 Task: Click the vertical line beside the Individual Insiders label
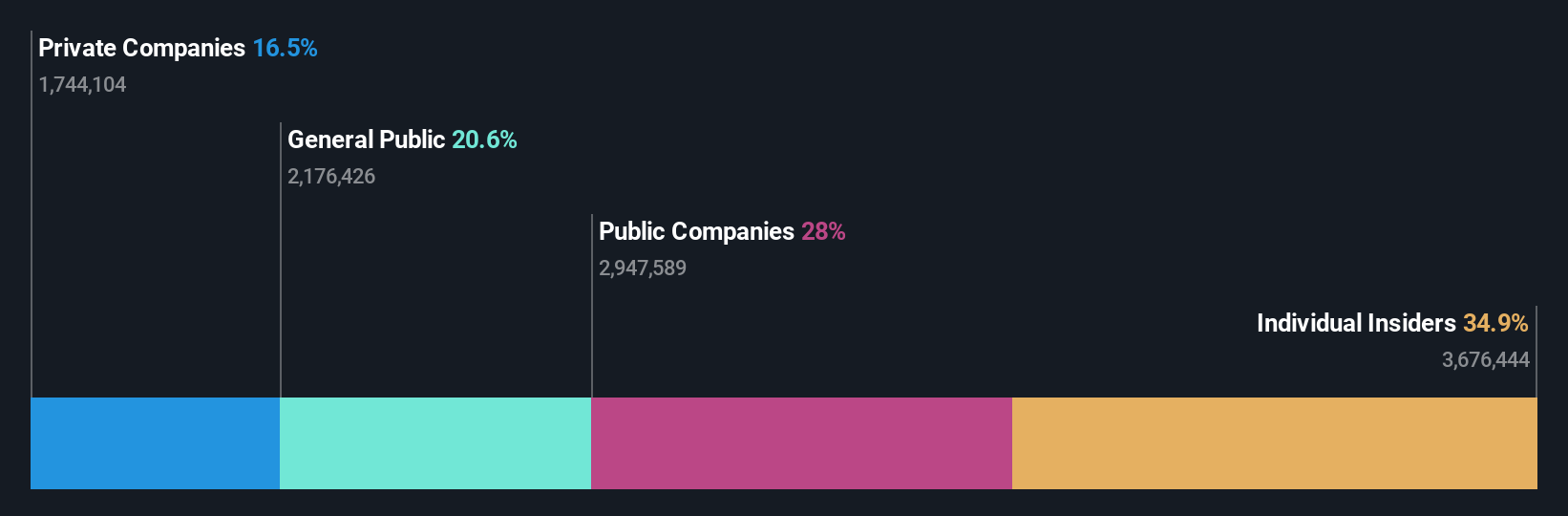coord(1536,352)
